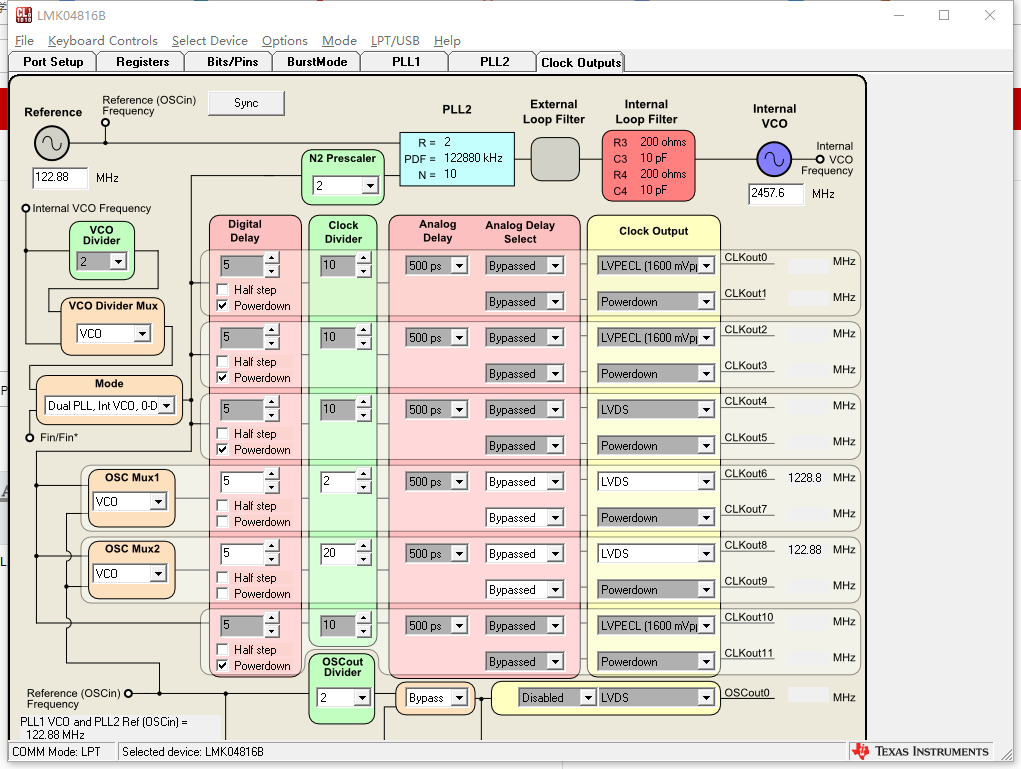Image resolution: width=1021 pixels, height=769 pixels.
Task: Click the red Internal Loop Filter block
Action: (647, 166)
